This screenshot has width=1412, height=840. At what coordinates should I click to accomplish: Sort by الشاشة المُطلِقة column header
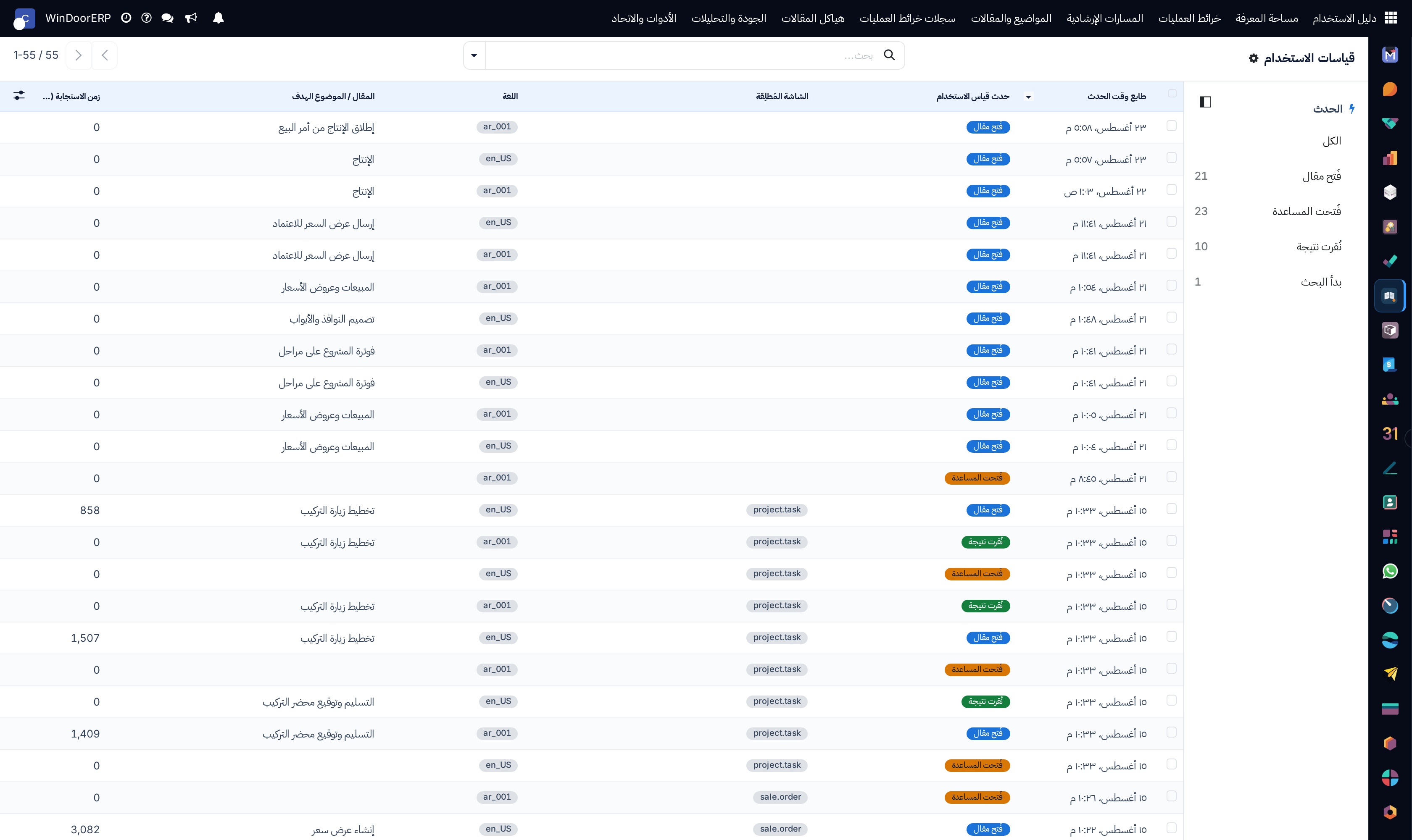782,96
